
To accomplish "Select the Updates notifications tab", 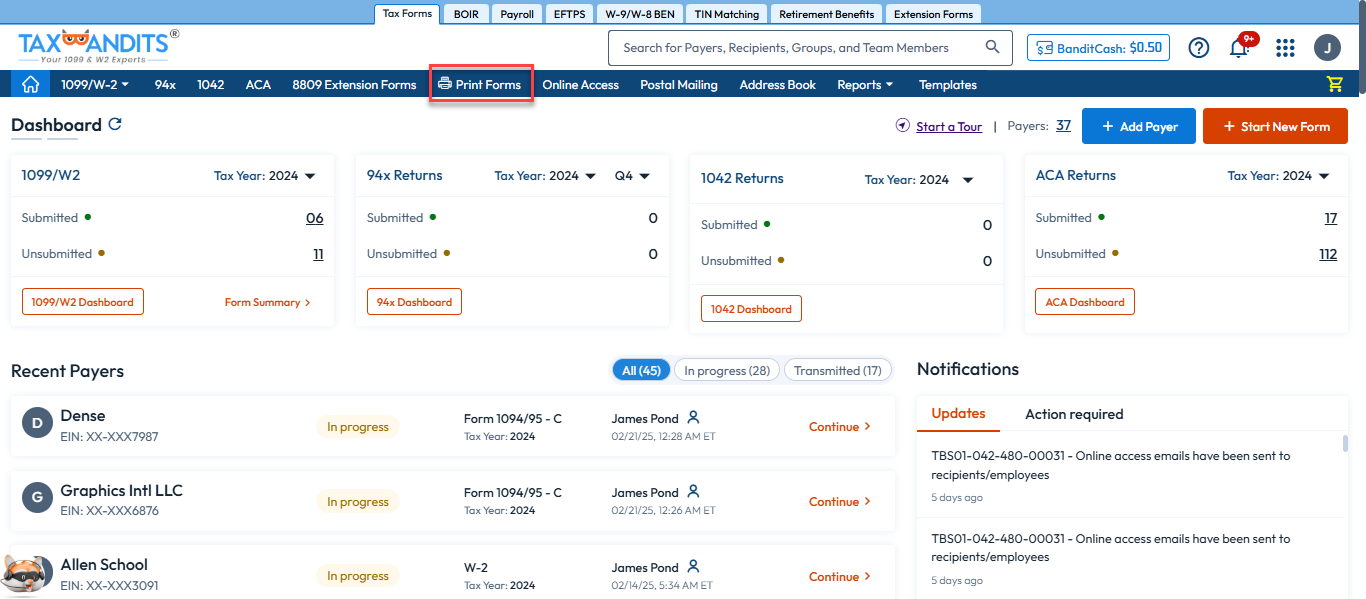I will pyautogui.click(x=958, y=413).
